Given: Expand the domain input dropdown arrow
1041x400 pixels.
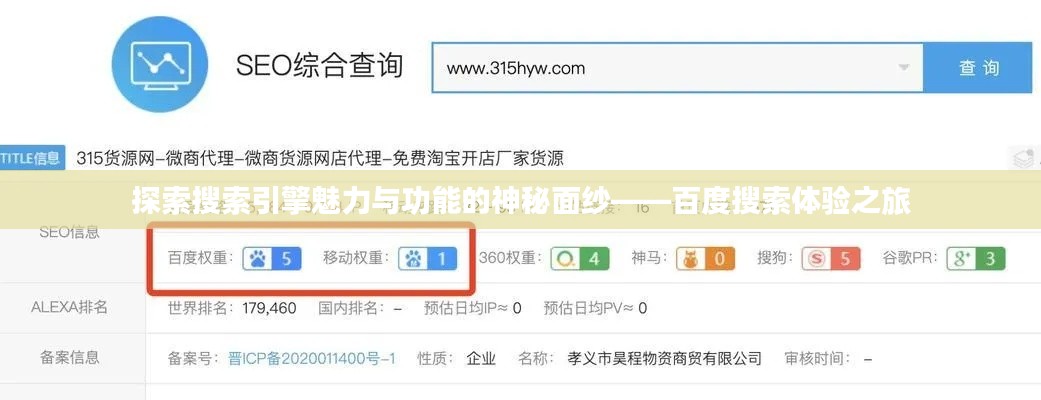Looking at the screenshot, I should pos(904,67).
